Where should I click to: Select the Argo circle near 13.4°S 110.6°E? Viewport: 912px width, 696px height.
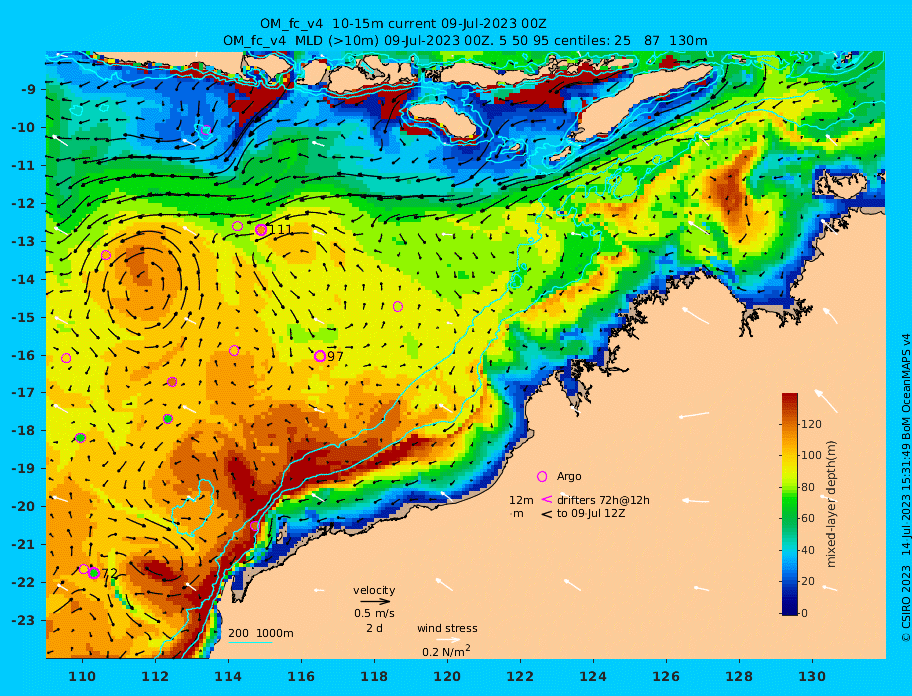106,255
